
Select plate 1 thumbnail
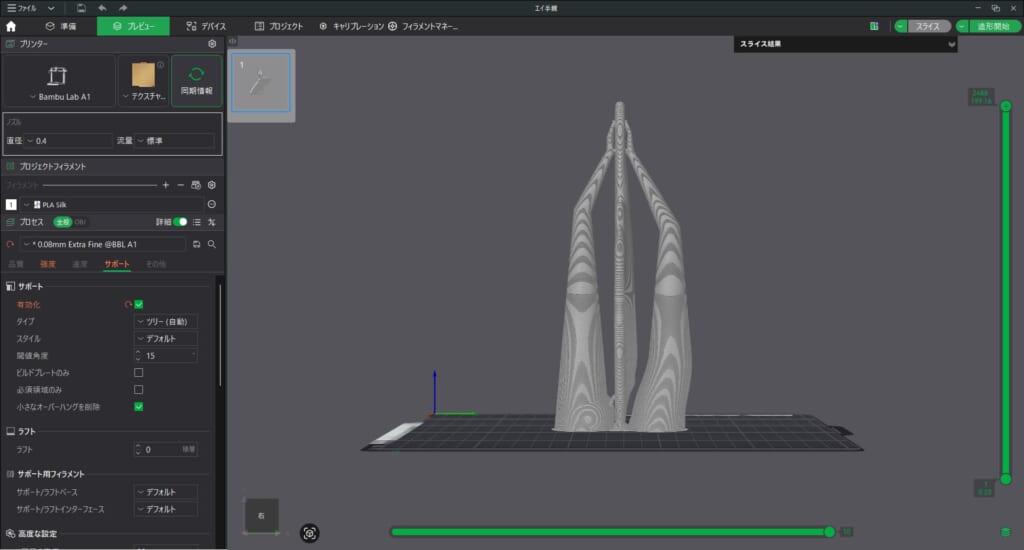tap(261, 84)
